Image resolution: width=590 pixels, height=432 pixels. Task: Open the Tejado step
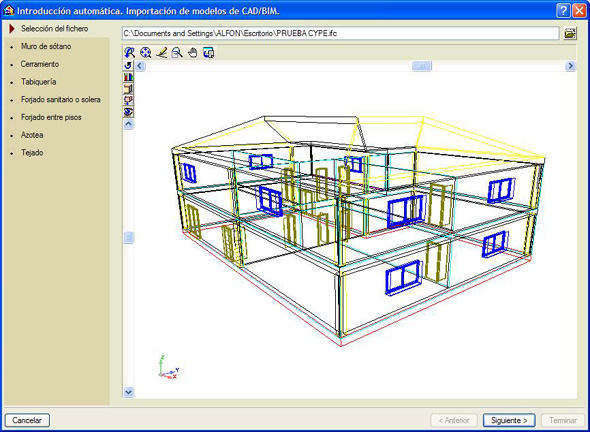coord(32,152)
